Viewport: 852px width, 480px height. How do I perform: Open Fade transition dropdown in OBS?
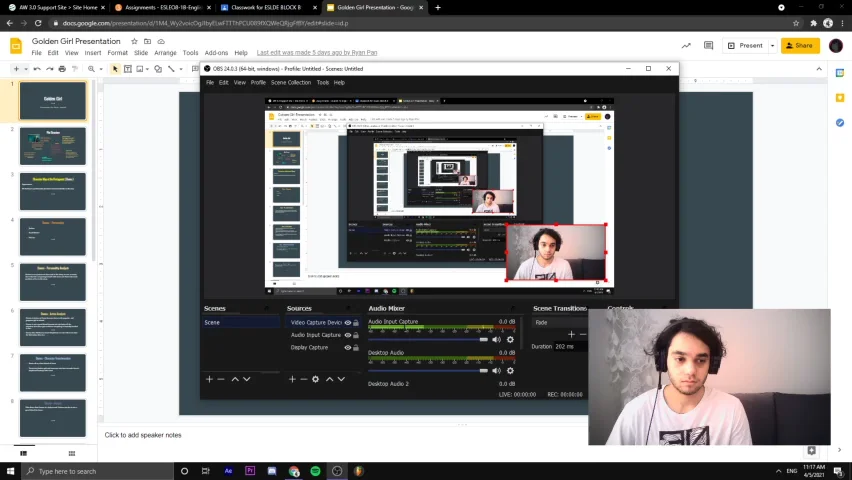click(x=560, y=322)
